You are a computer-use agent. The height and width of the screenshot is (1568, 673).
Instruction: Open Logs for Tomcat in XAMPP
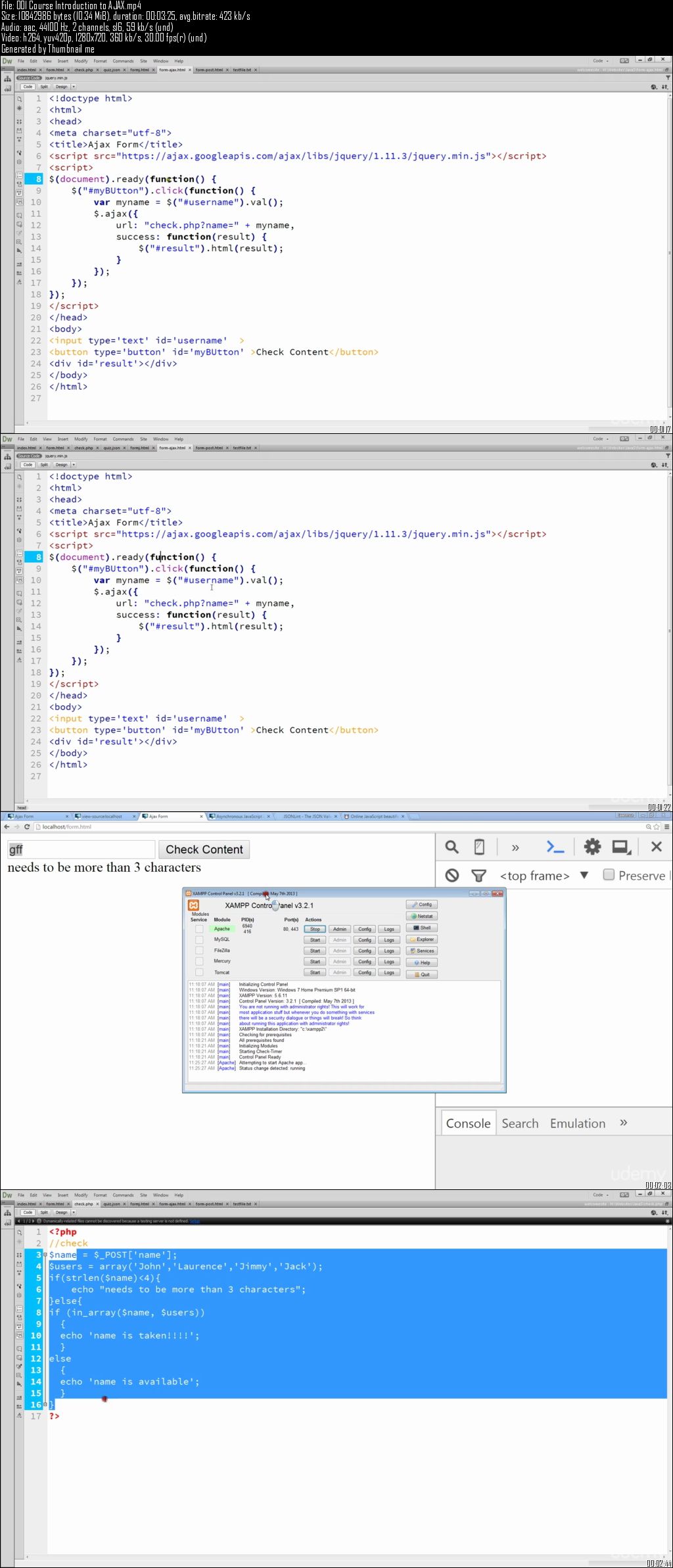click(x=389, y=972)
